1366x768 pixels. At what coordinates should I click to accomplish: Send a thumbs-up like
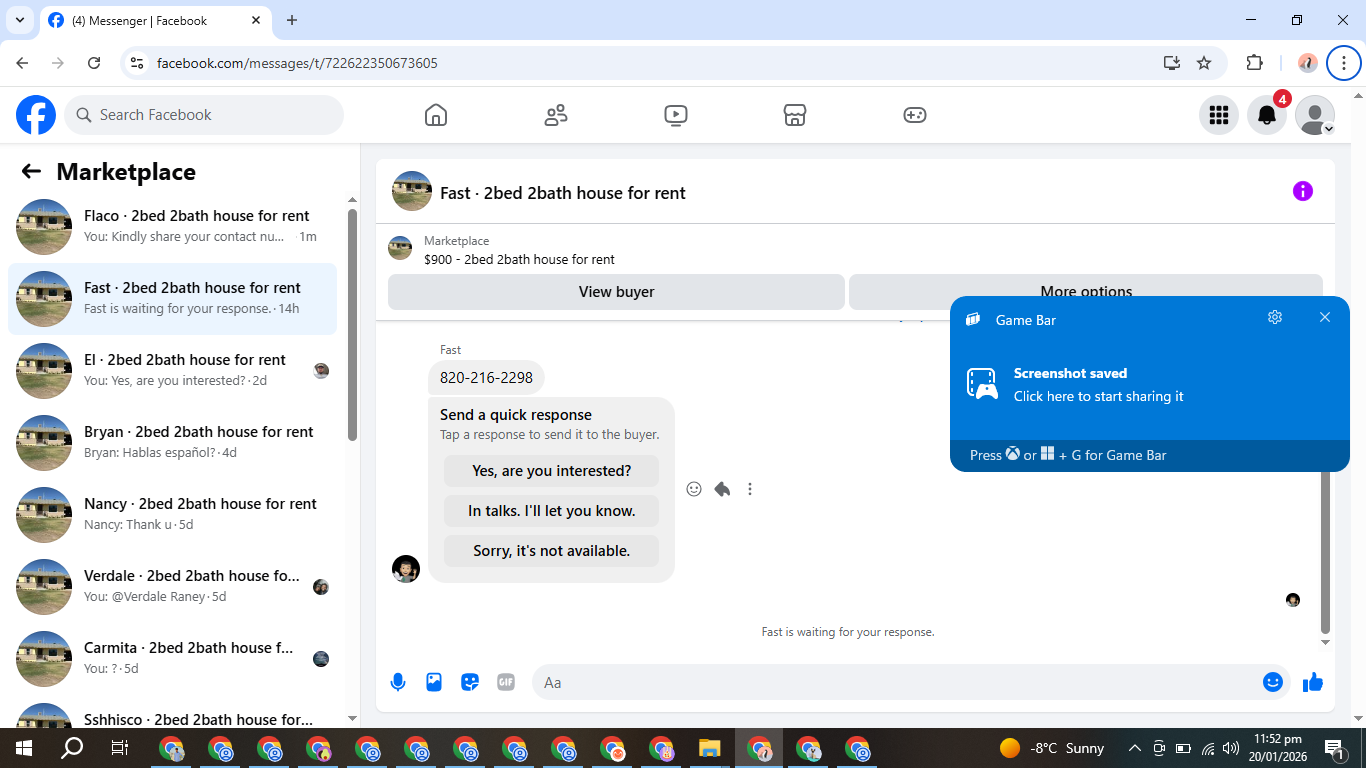click(x=1313, y=682)
